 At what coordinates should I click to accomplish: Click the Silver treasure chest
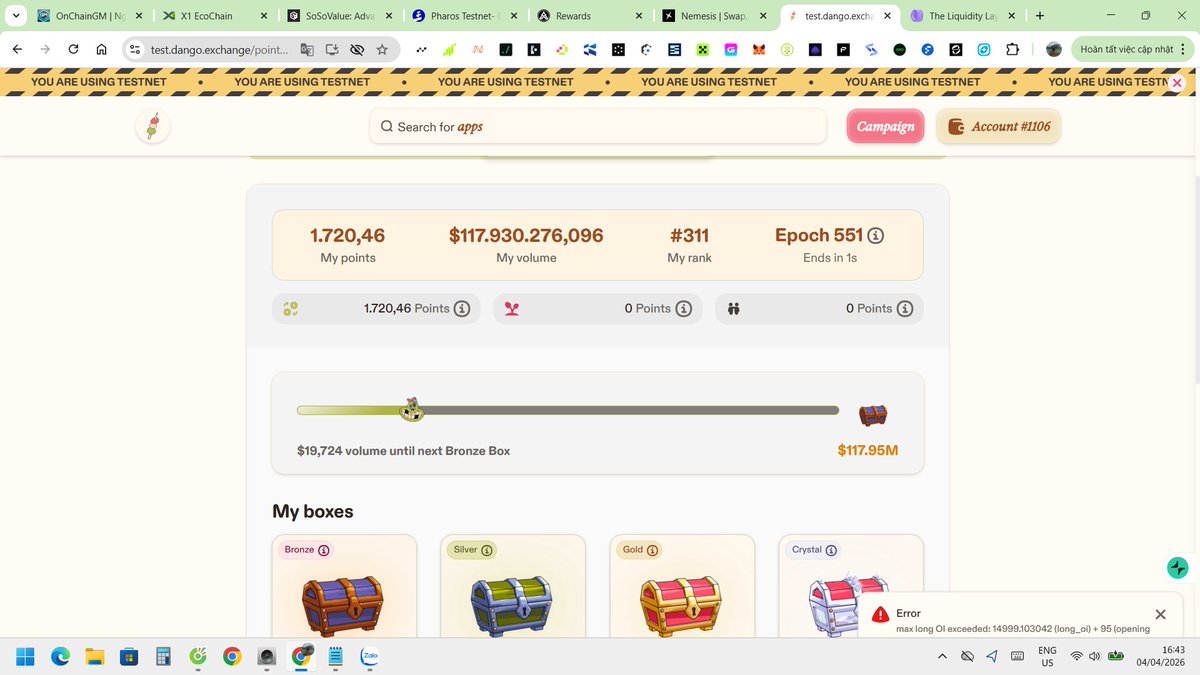coord(512,604)
